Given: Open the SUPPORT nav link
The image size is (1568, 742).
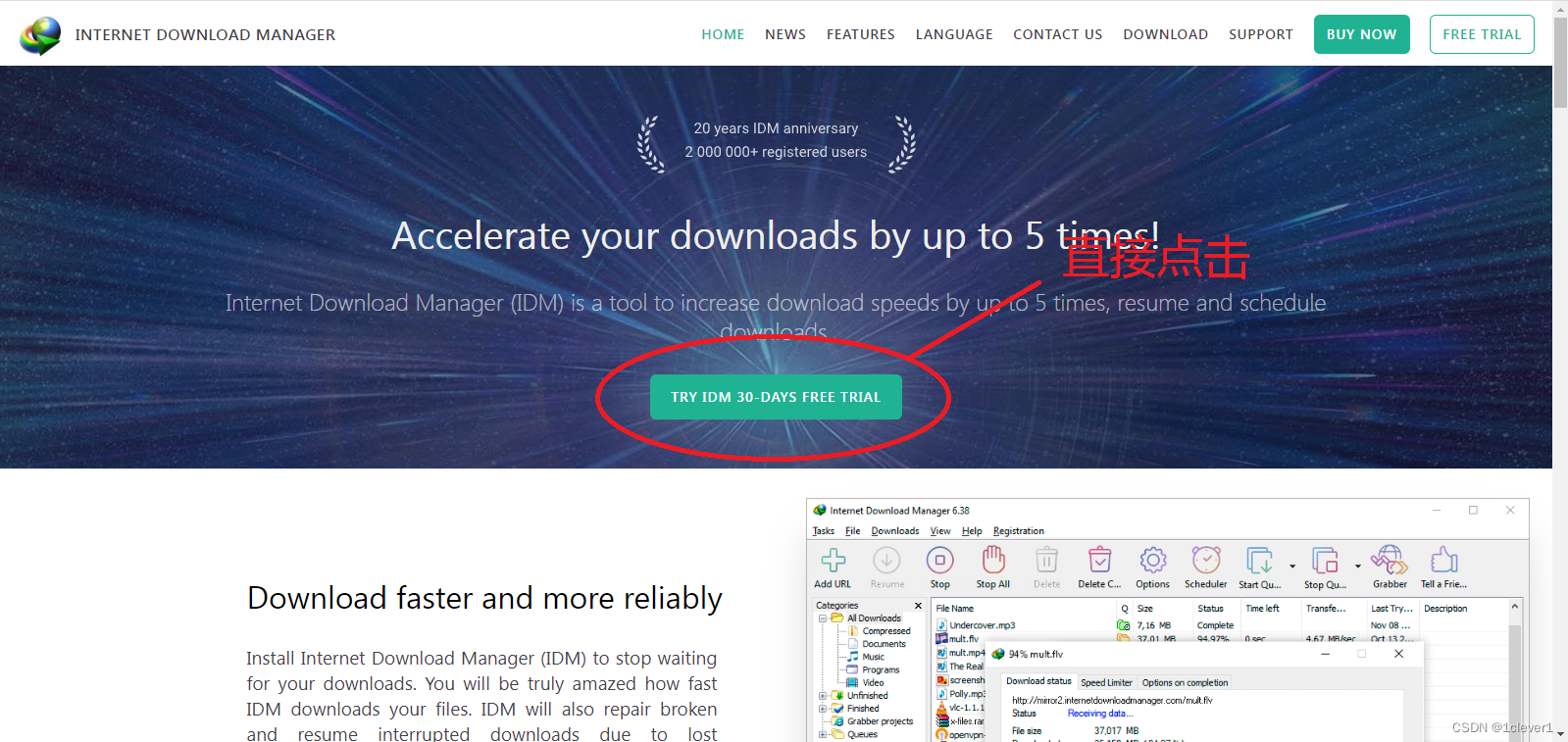Looking at the screenshot, I should click(x=1261, y=34).
